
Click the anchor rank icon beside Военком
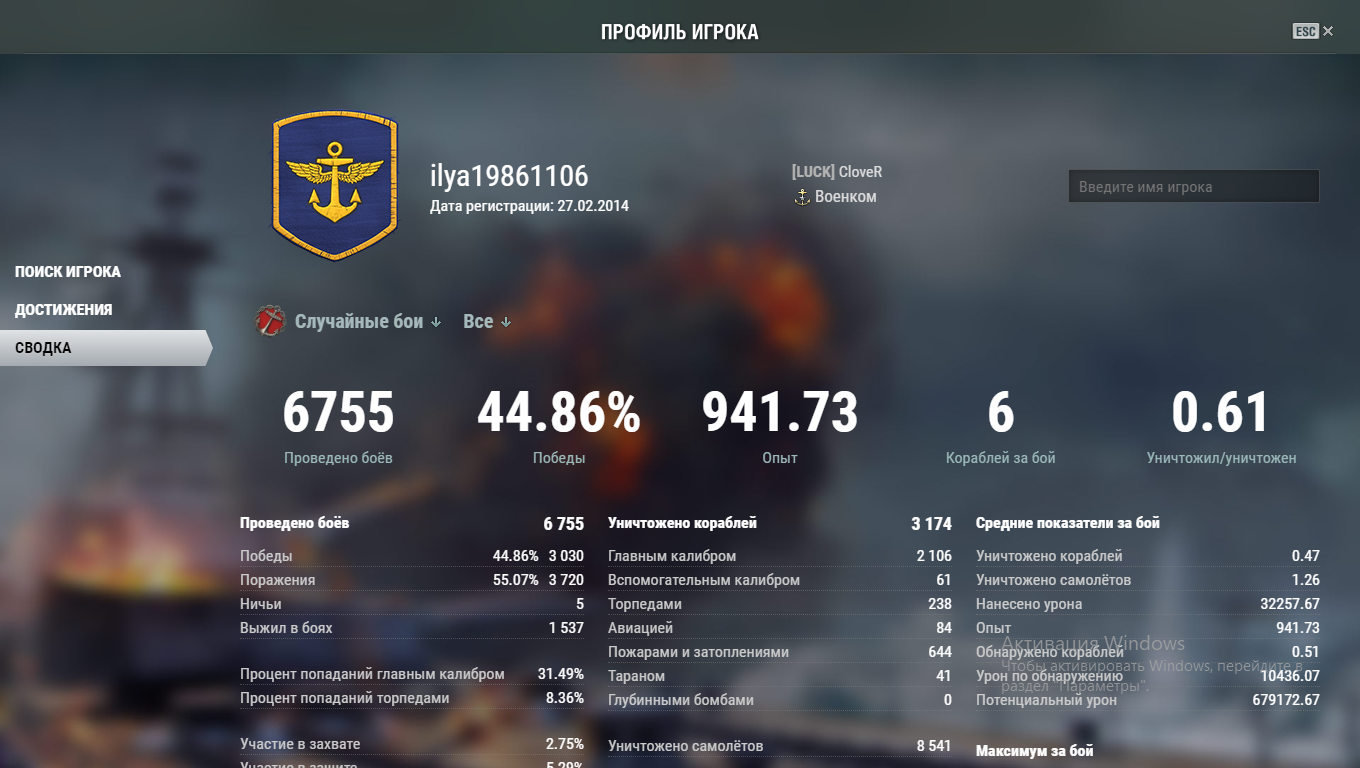(x=801, y=197)
